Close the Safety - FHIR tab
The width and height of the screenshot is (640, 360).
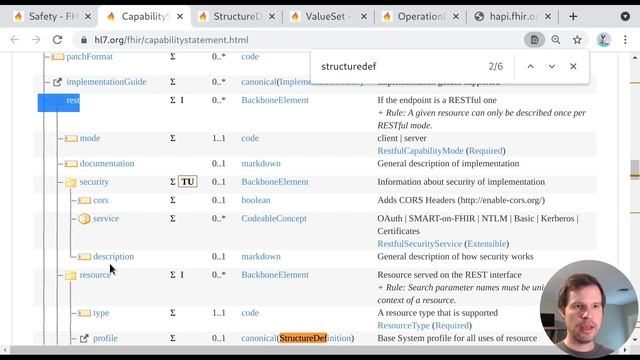tap(88, 16)
